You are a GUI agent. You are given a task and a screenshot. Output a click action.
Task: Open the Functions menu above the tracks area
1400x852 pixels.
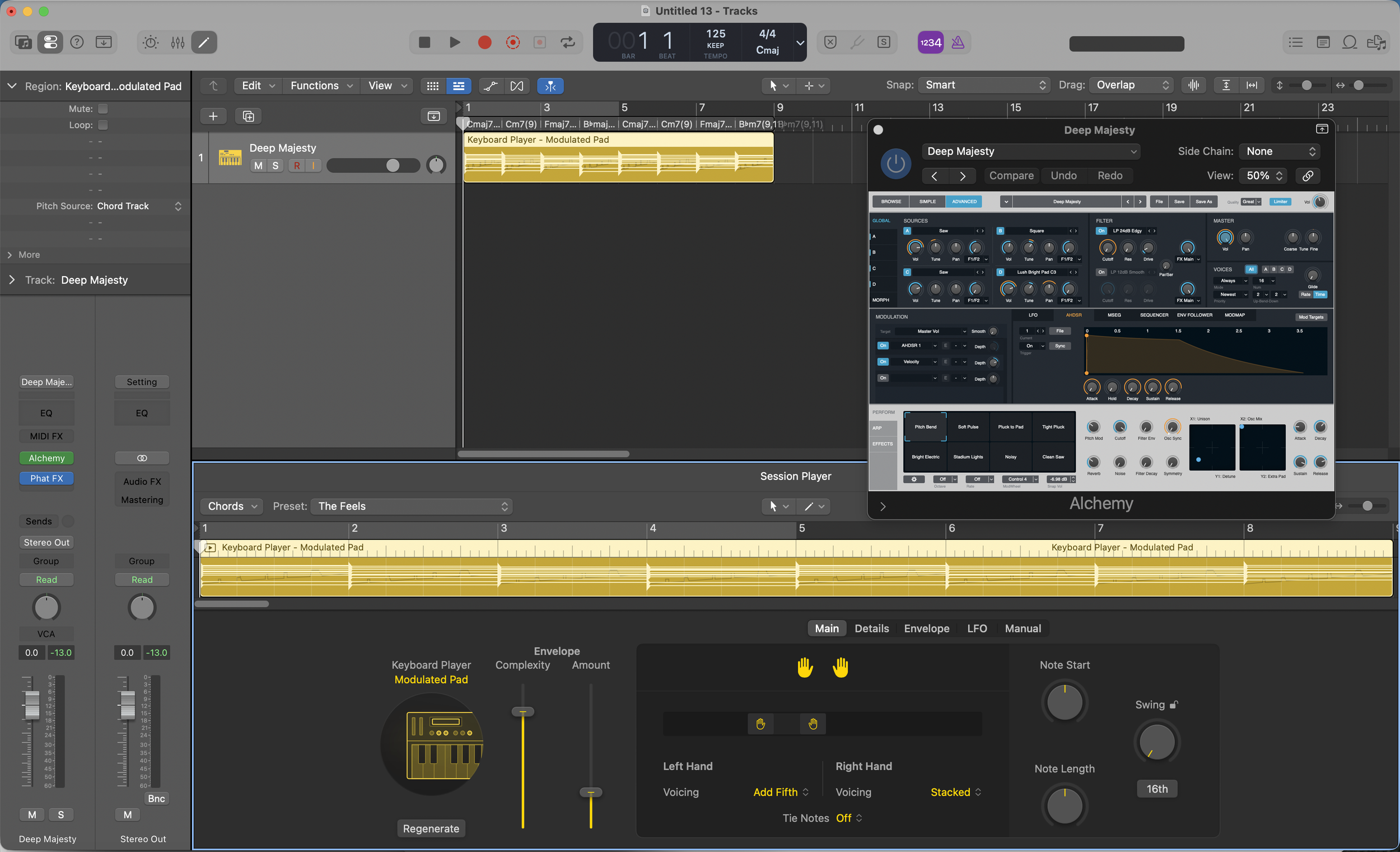(x=315, y=85)
